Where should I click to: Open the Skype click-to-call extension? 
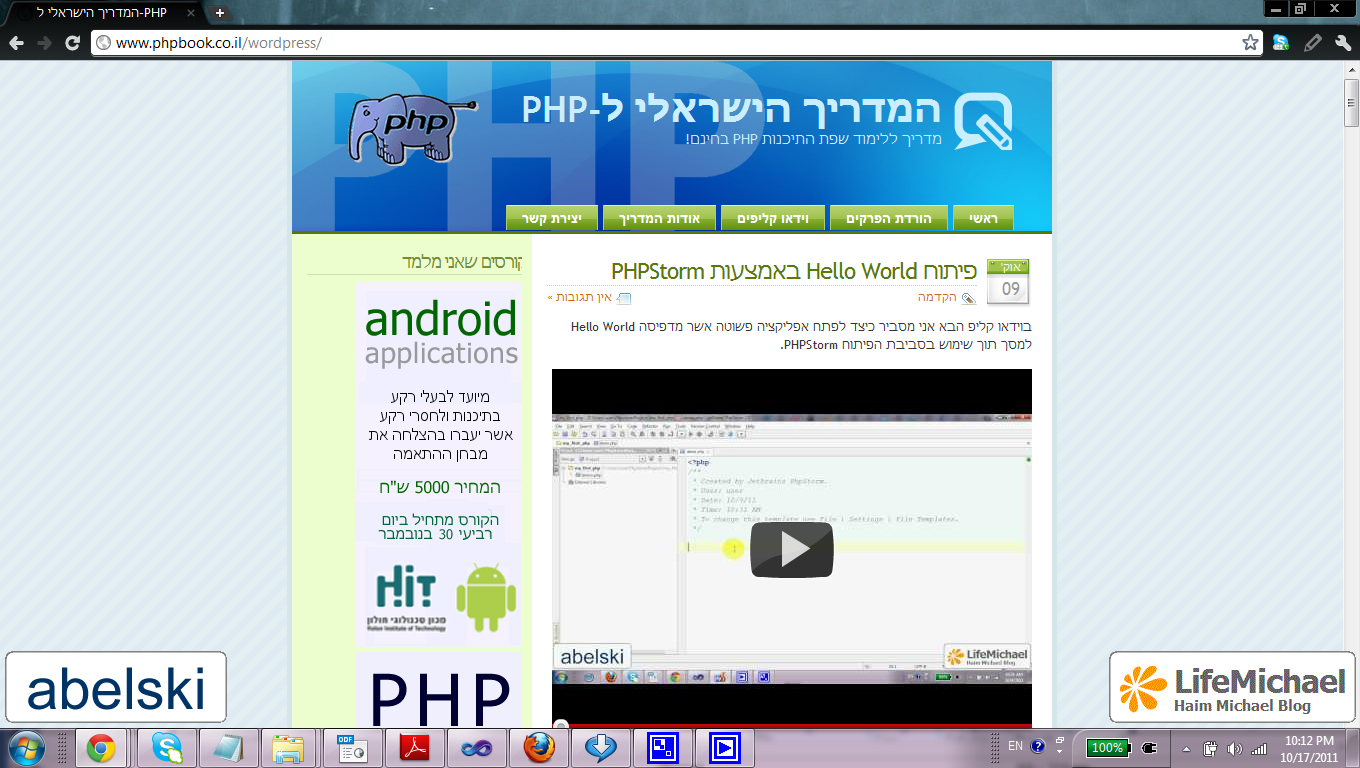pos(1281,43)
